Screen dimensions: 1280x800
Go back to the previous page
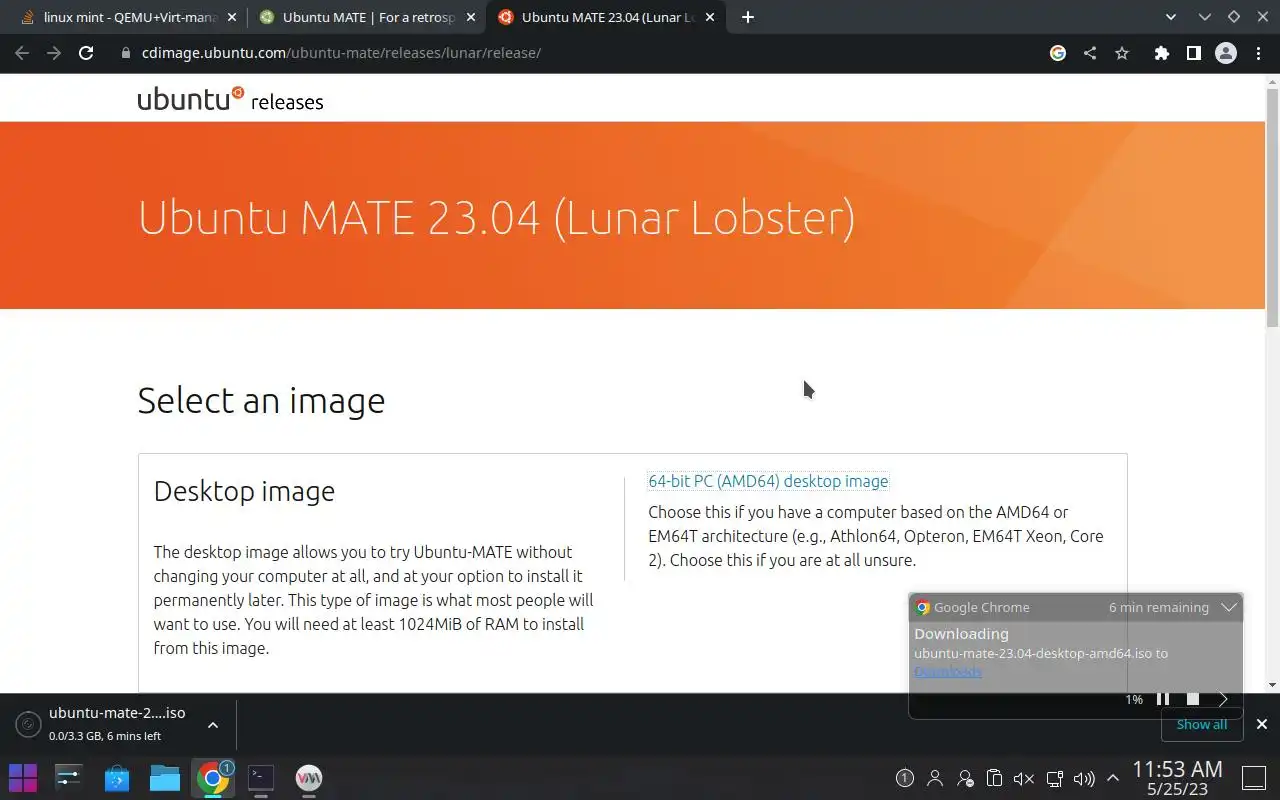tap(22, 53)
